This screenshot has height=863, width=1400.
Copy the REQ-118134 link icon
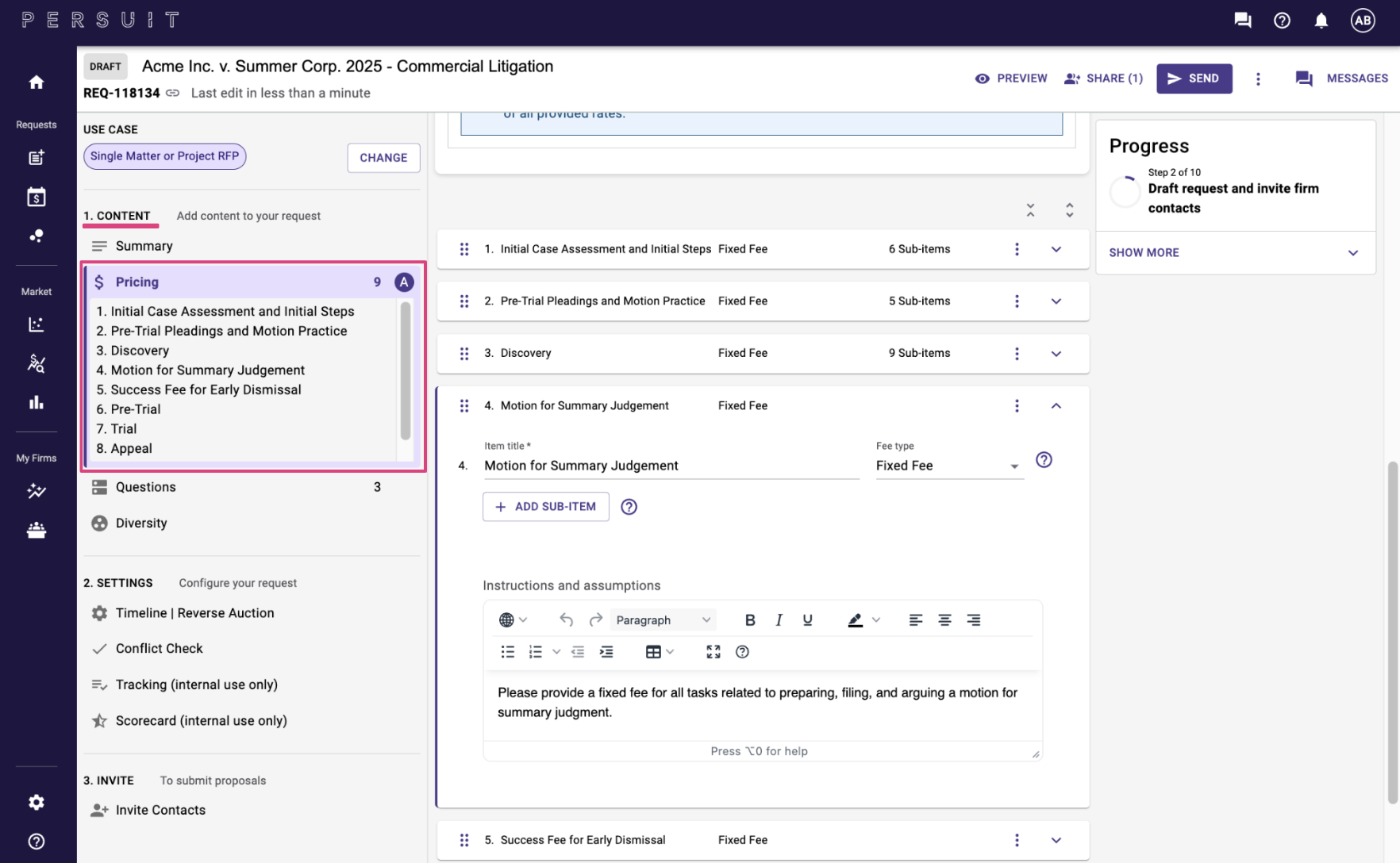click(x=172, y=93)
